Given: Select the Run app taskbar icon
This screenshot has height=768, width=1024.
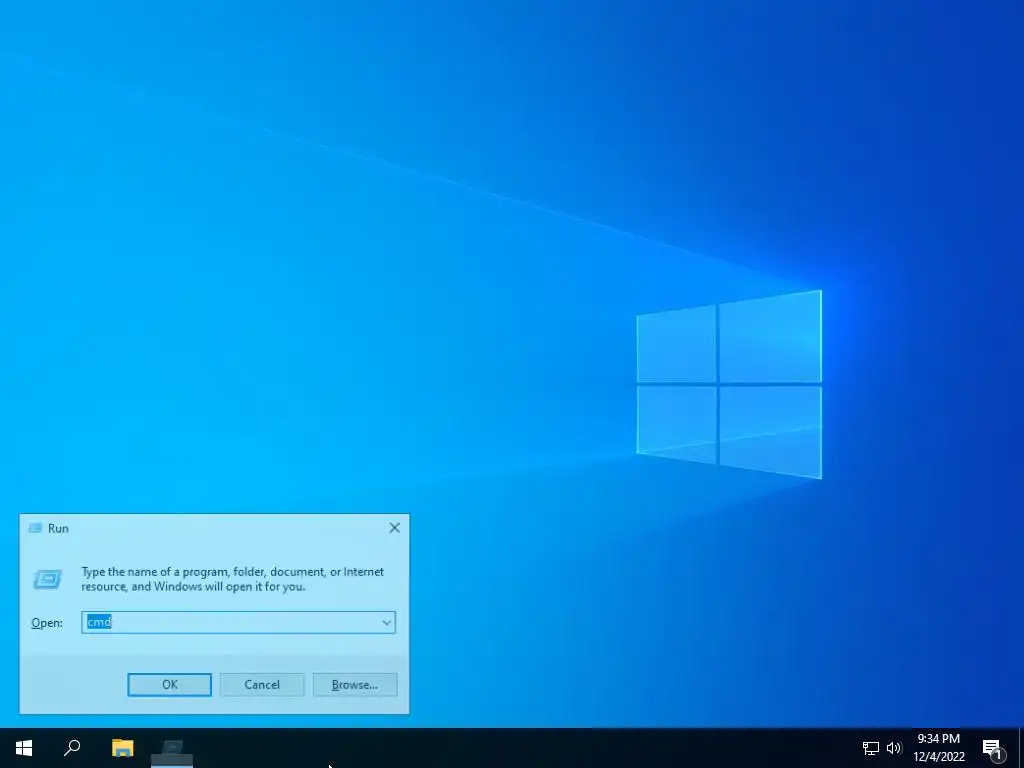Looking at the screenshot, I should (x=172, y=748).
